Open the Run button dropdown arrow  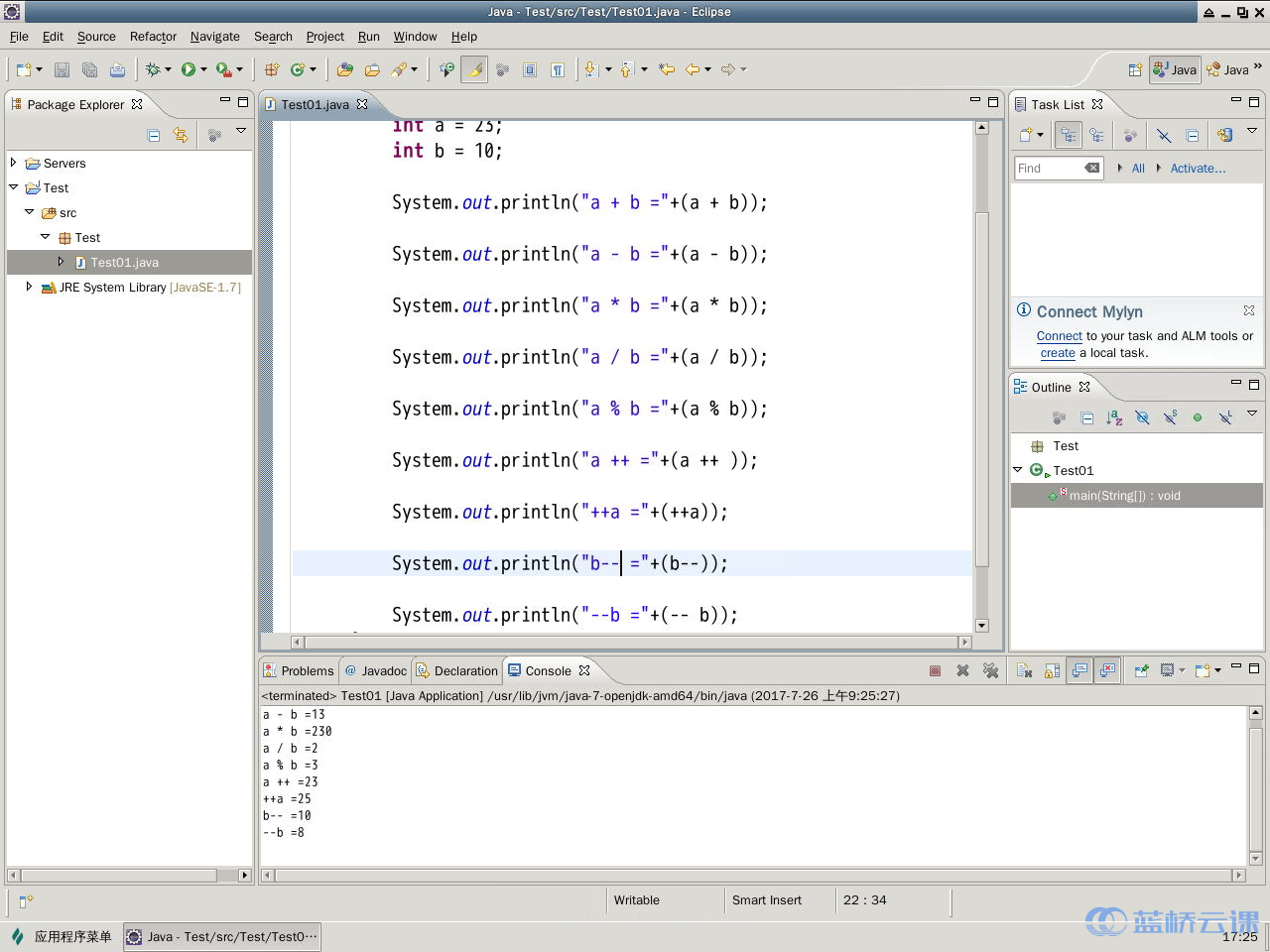point(204,69)
